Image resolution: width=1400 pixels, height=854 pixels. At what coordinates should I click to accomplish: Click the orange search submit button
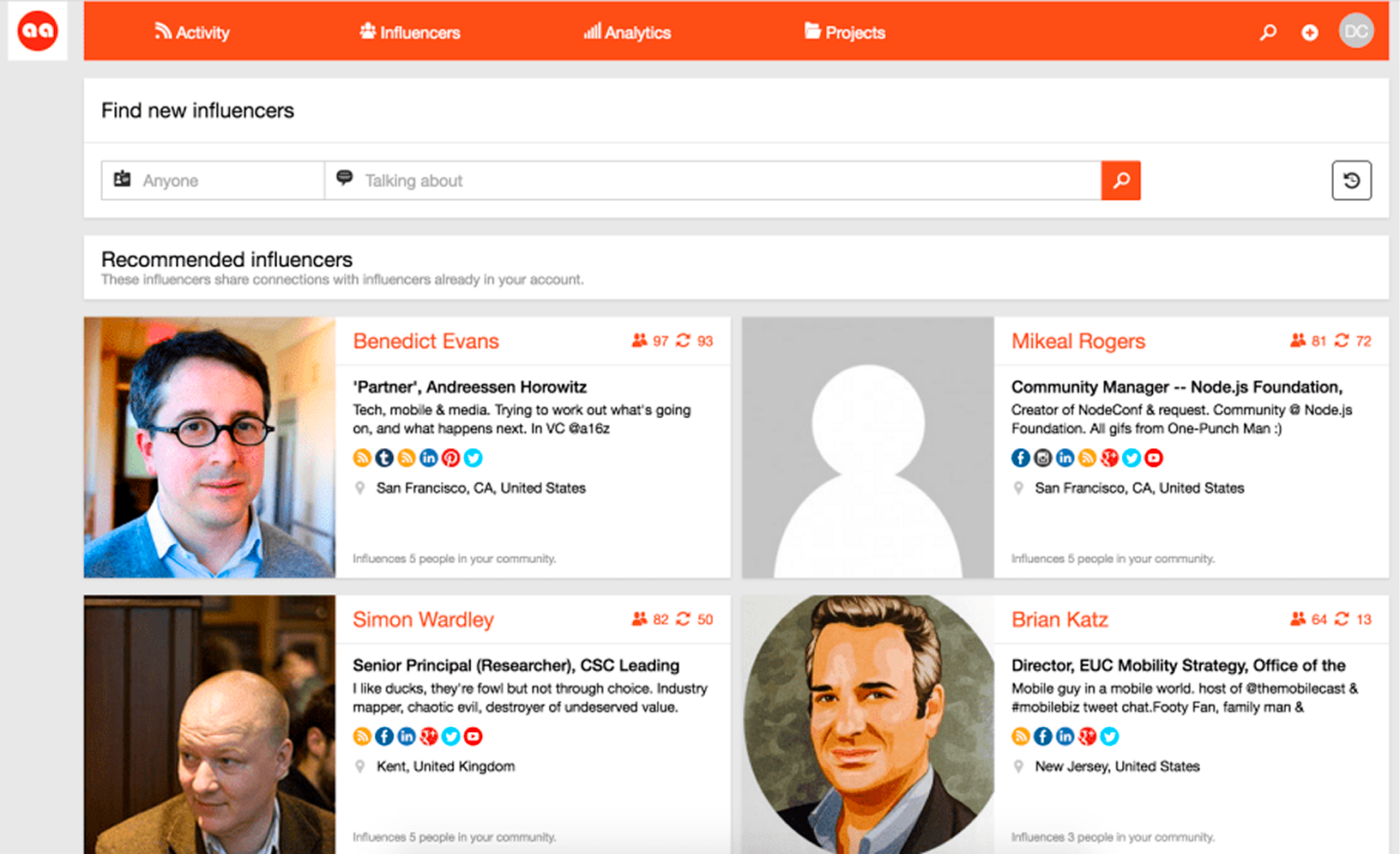click(1121, 180)
